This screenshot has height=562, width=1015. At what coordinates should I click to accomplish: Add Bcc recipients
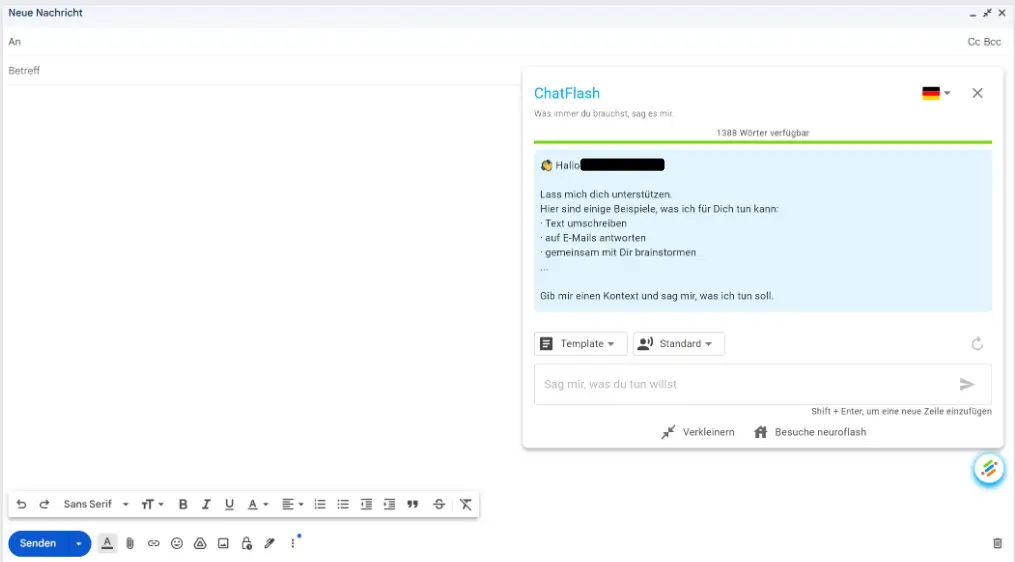[x=992, y=41]
